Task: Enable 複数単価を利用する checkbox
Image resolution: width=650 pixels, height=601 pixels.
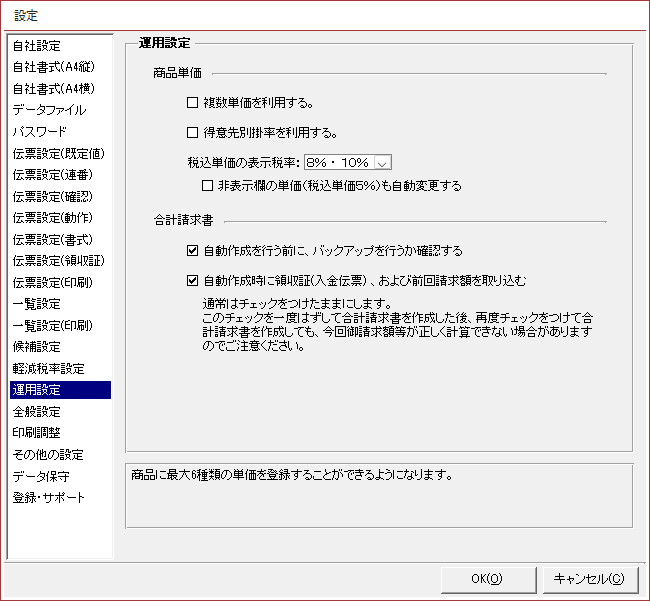Action: (192, 102)
